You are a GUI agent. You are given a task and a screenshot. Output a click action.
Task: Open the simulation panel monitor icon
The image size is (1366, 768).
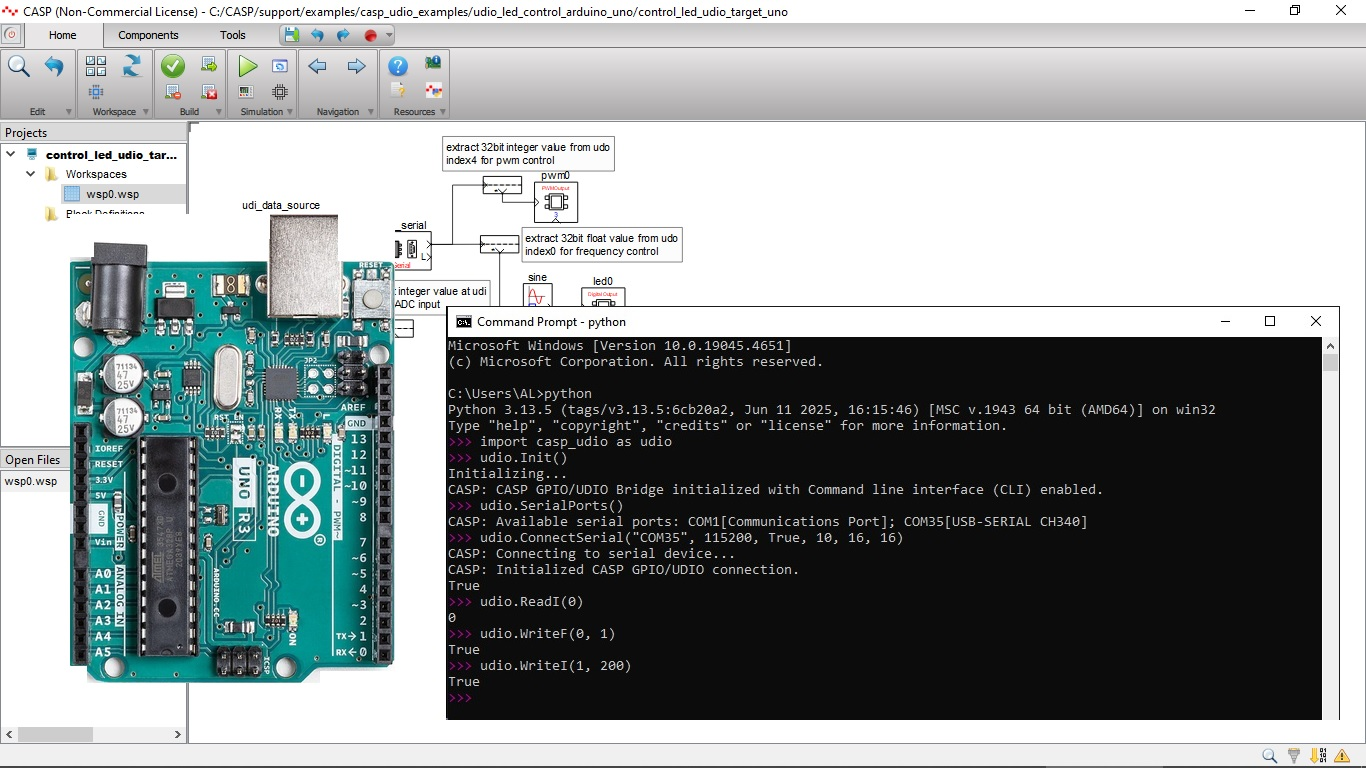point(246,92)
